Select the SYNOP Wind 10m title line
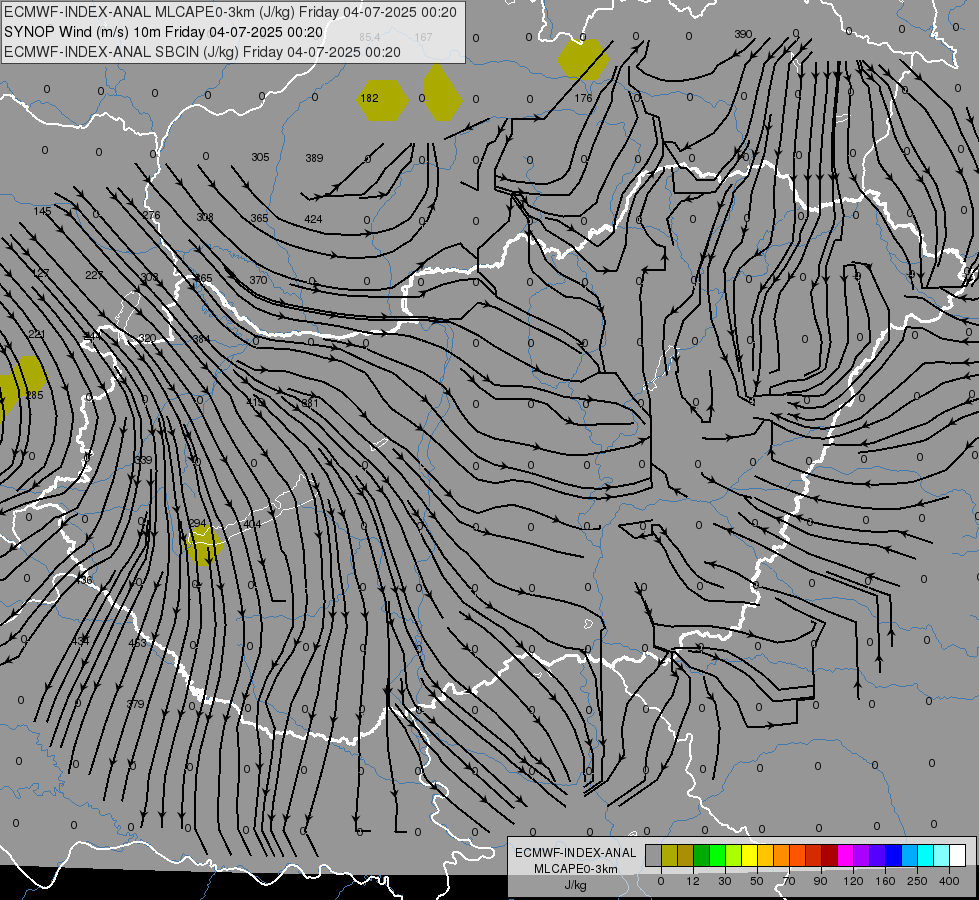 point(163,32)
